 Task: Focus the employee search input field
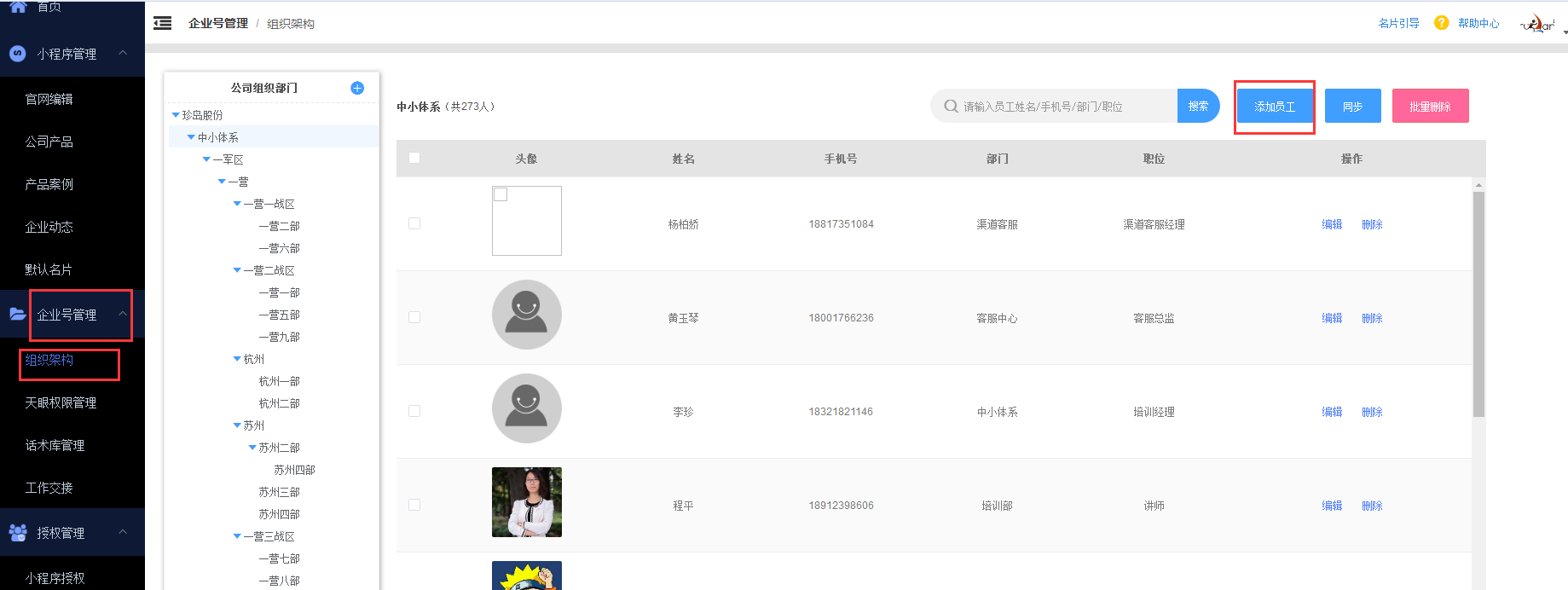click(1066, 107)
